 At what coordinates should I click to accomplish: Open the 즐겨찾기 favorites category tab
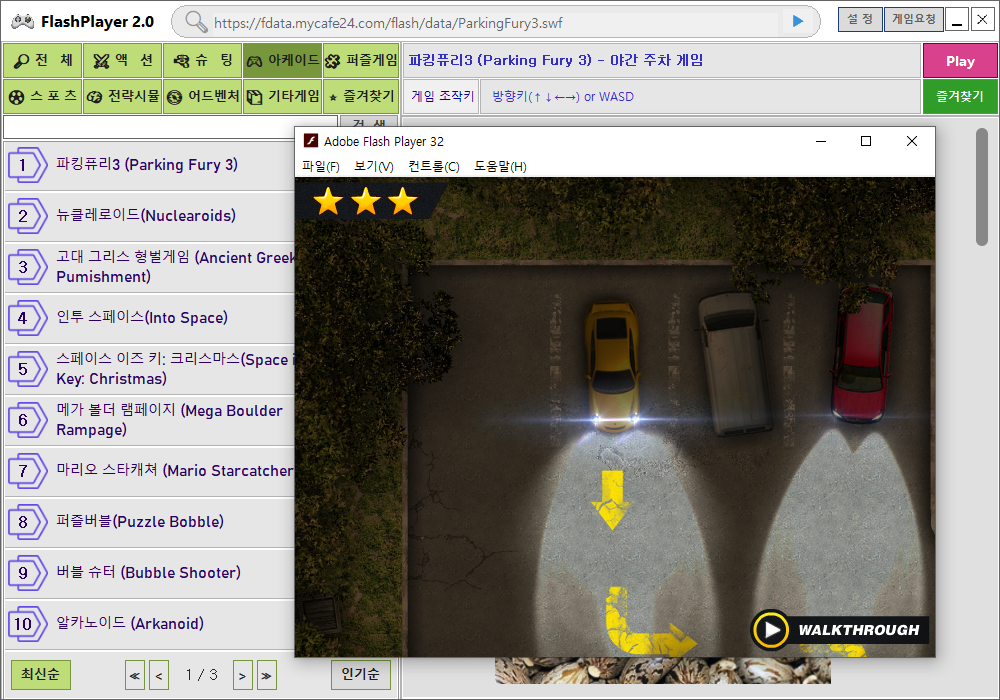(361, 96)
